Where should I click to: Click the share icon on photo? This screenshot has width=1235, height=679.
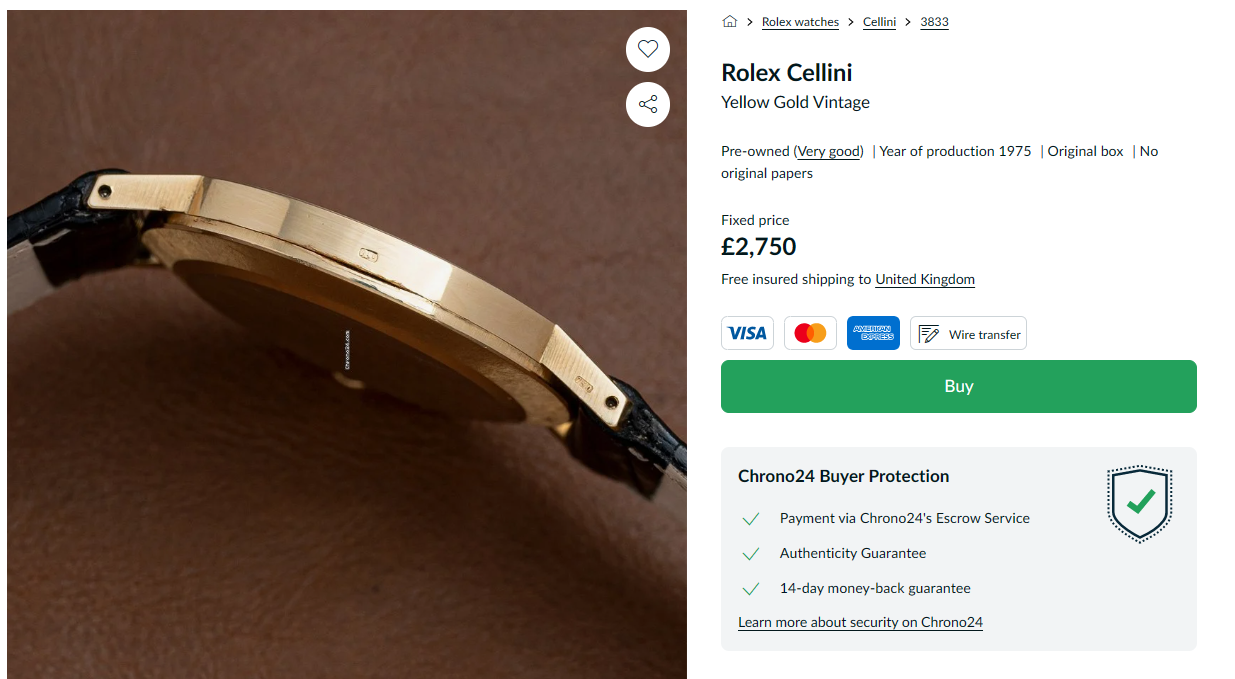(x=648, y=104)
